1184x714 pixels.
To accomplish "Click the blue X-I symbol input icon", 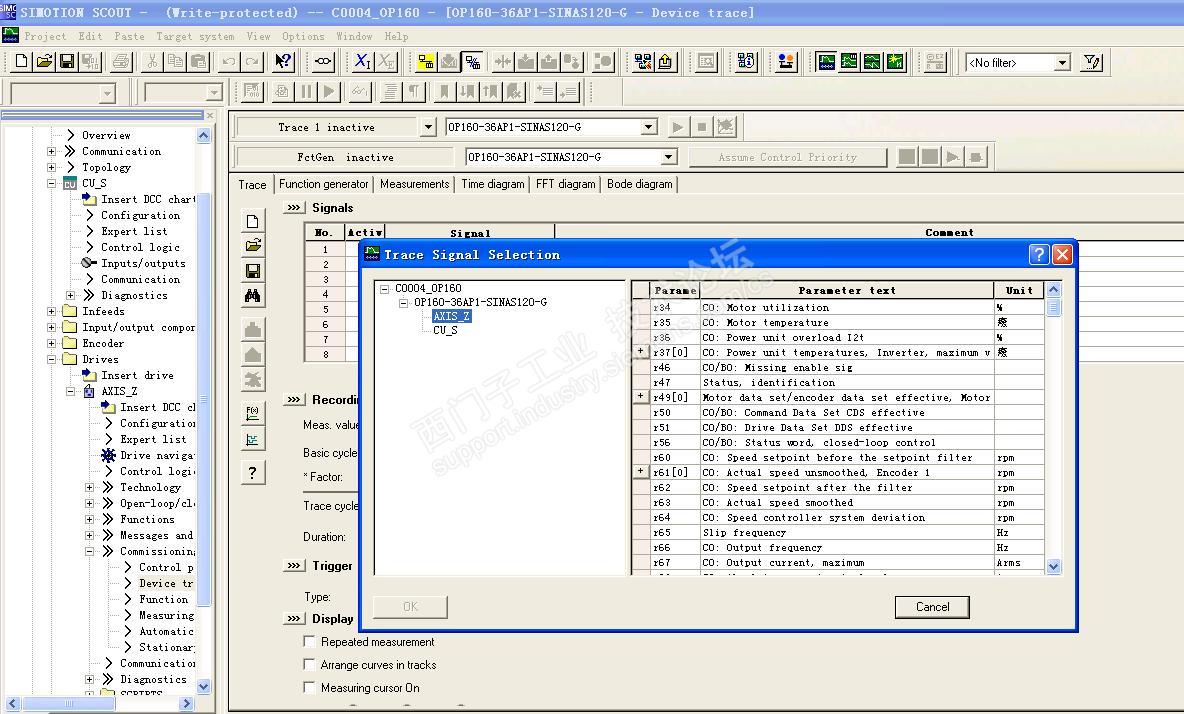I will pos(362,61).
